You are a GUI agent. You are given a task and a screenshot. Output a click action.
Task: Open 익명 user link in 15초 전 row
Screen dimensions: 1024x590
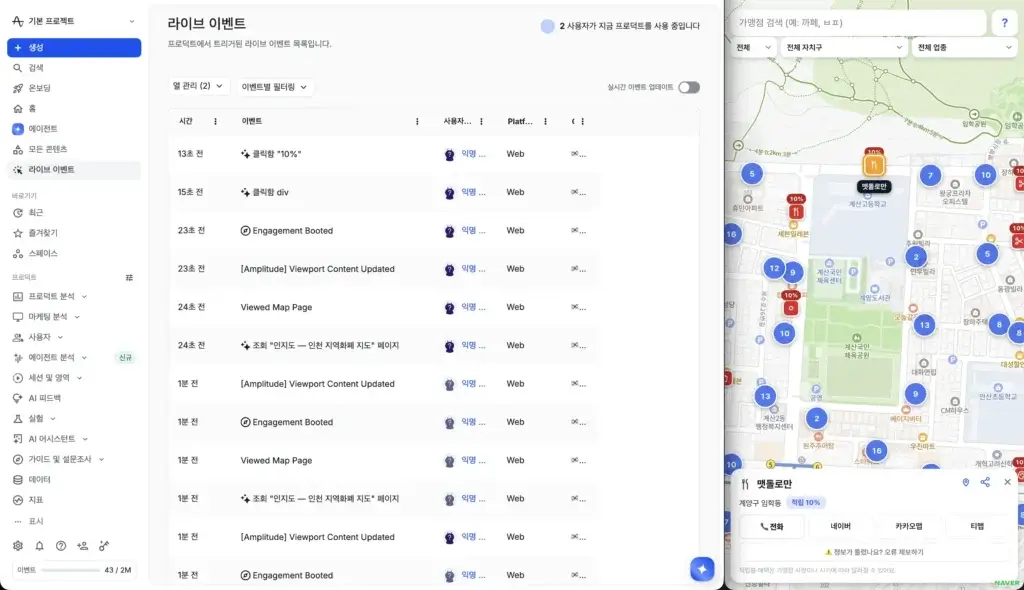point(473,192)
